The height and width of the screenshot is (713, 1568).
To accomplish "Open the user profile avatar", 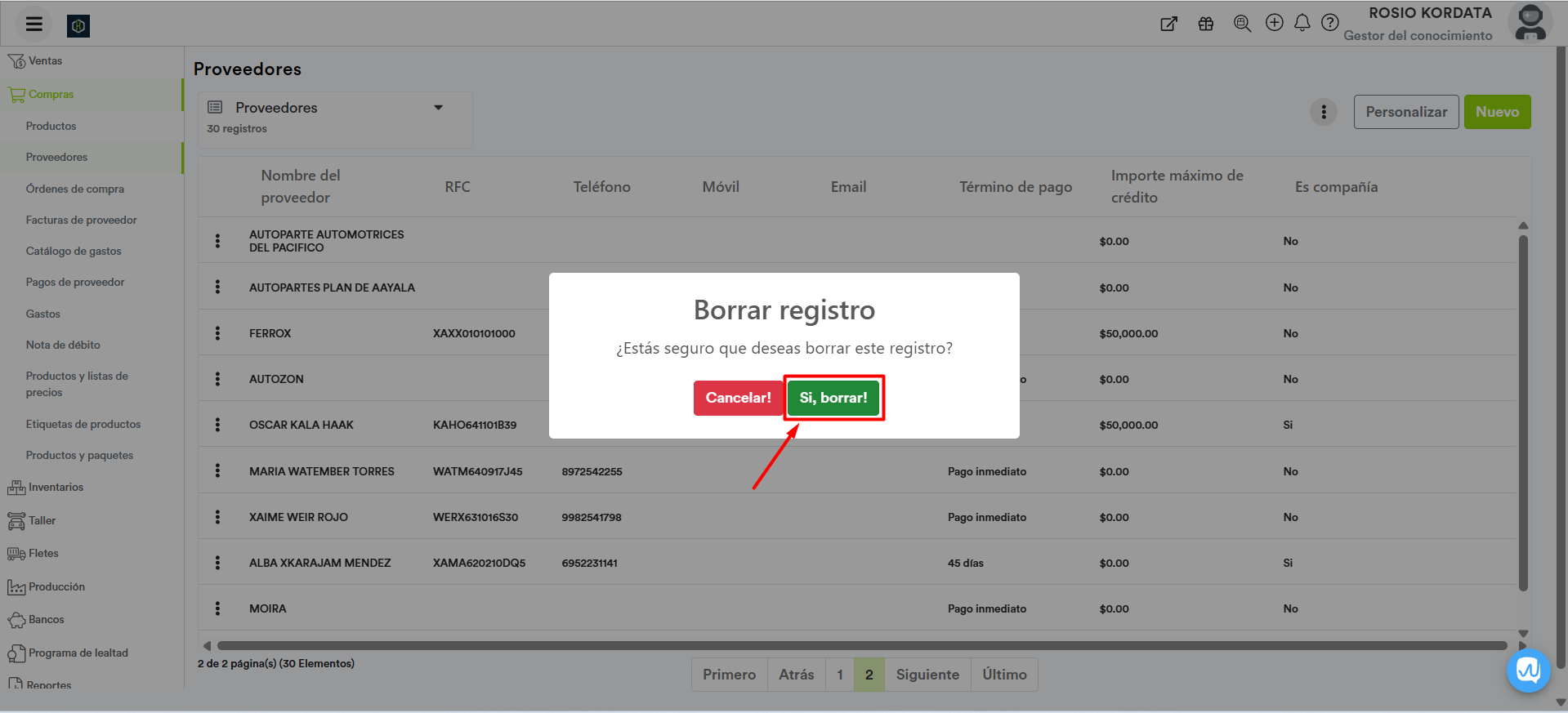I will 1530,23.
